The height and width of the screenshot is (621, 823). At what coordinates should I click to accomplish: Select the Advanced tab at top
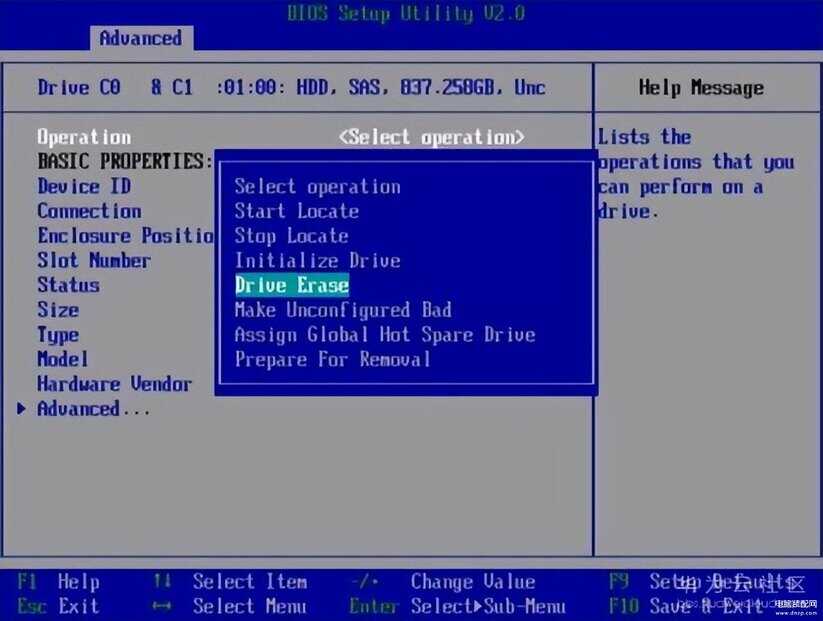tap(140, 39)
